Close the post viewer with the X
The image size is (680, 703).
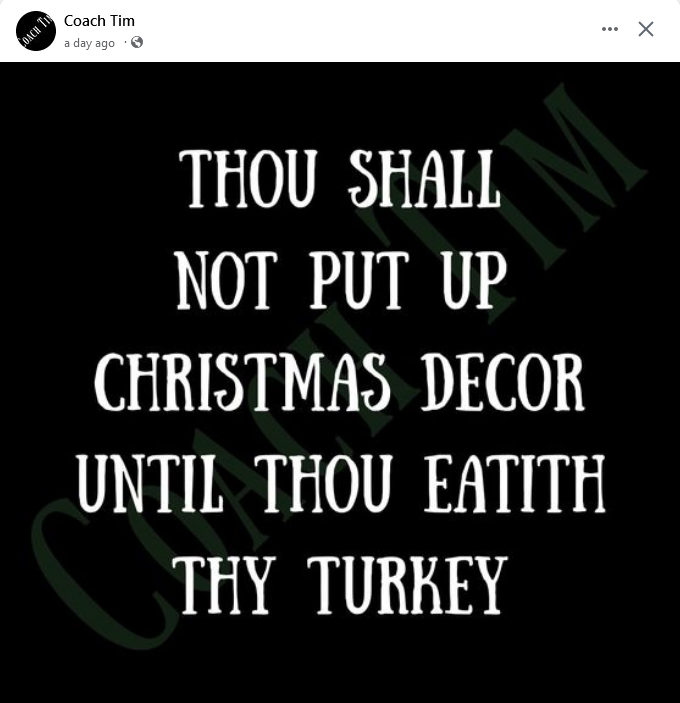tap(645, 29)
